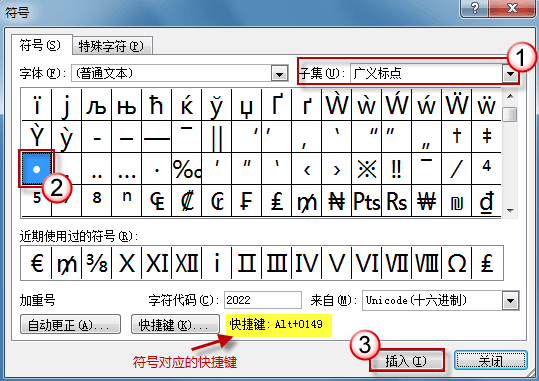Select the reference mark ※ symbol
539x381 pixels.
366,169
